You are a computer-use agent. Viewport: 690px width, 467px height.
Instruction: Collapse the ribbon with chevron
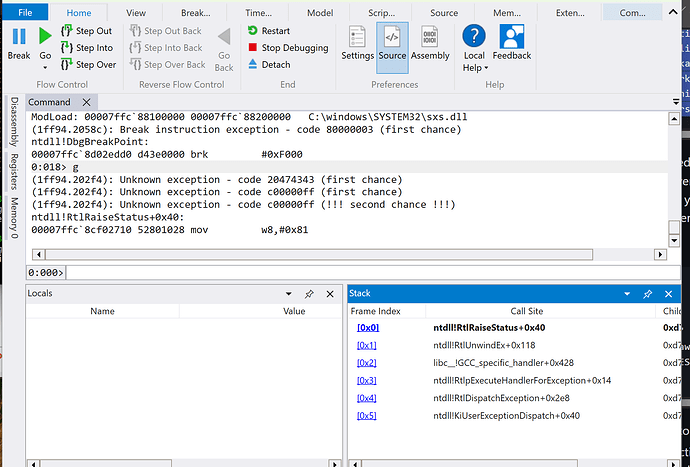[x=673, y=12]
